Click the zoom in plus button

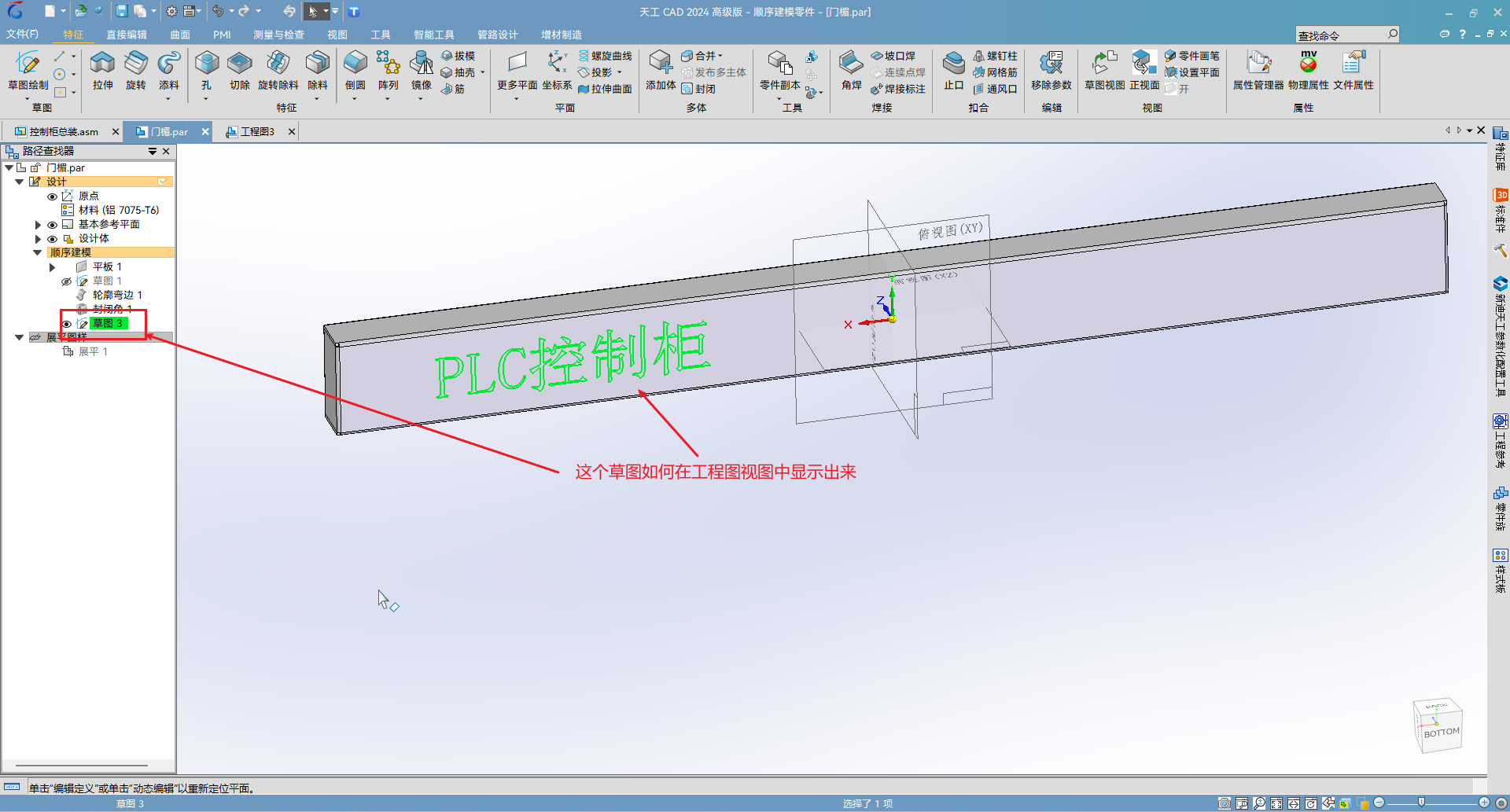click(1484, 803)
